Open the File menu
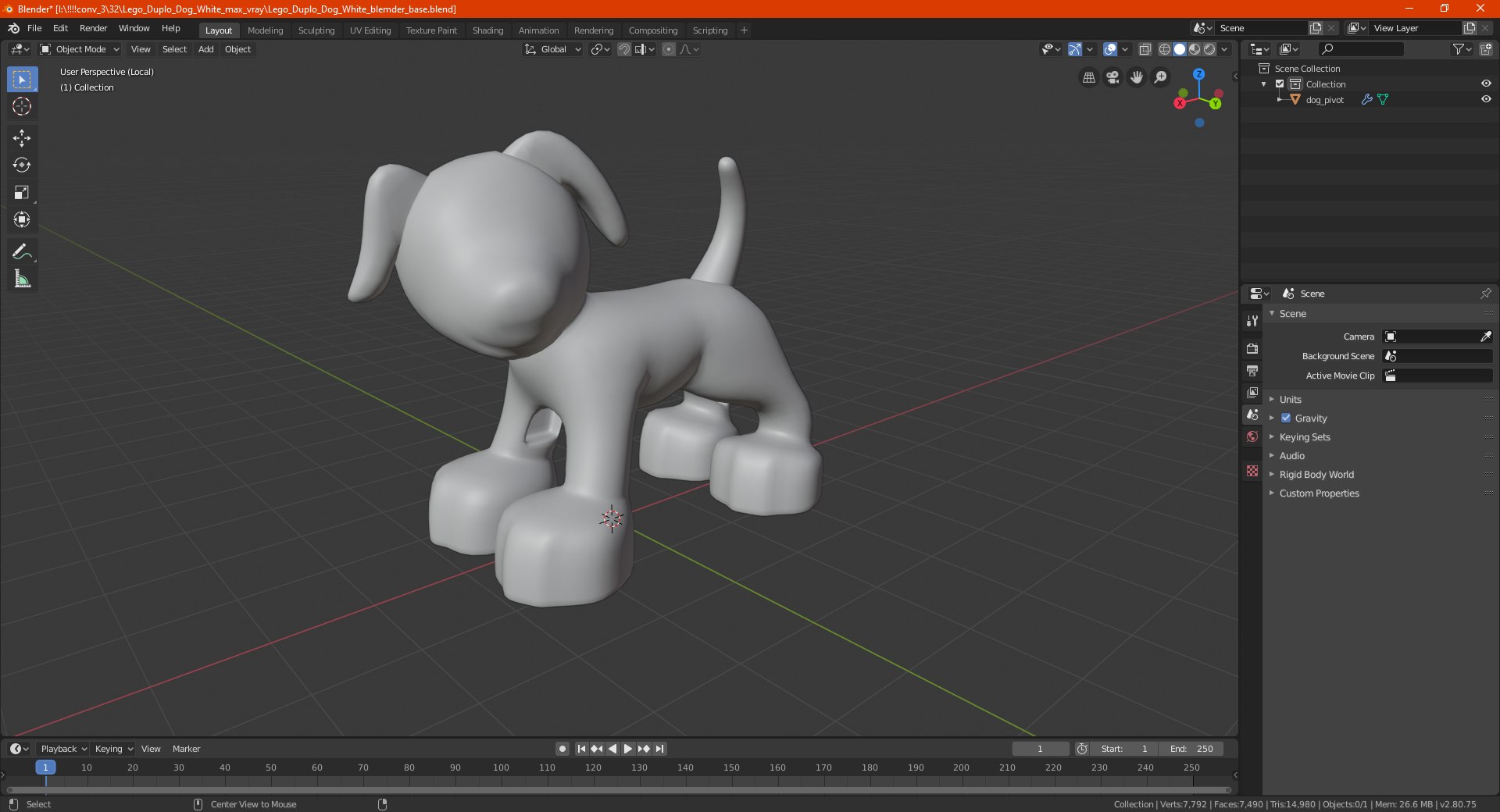Image resolution: width=1500 pixels, height=812 pixels. (x=34, y=28)
